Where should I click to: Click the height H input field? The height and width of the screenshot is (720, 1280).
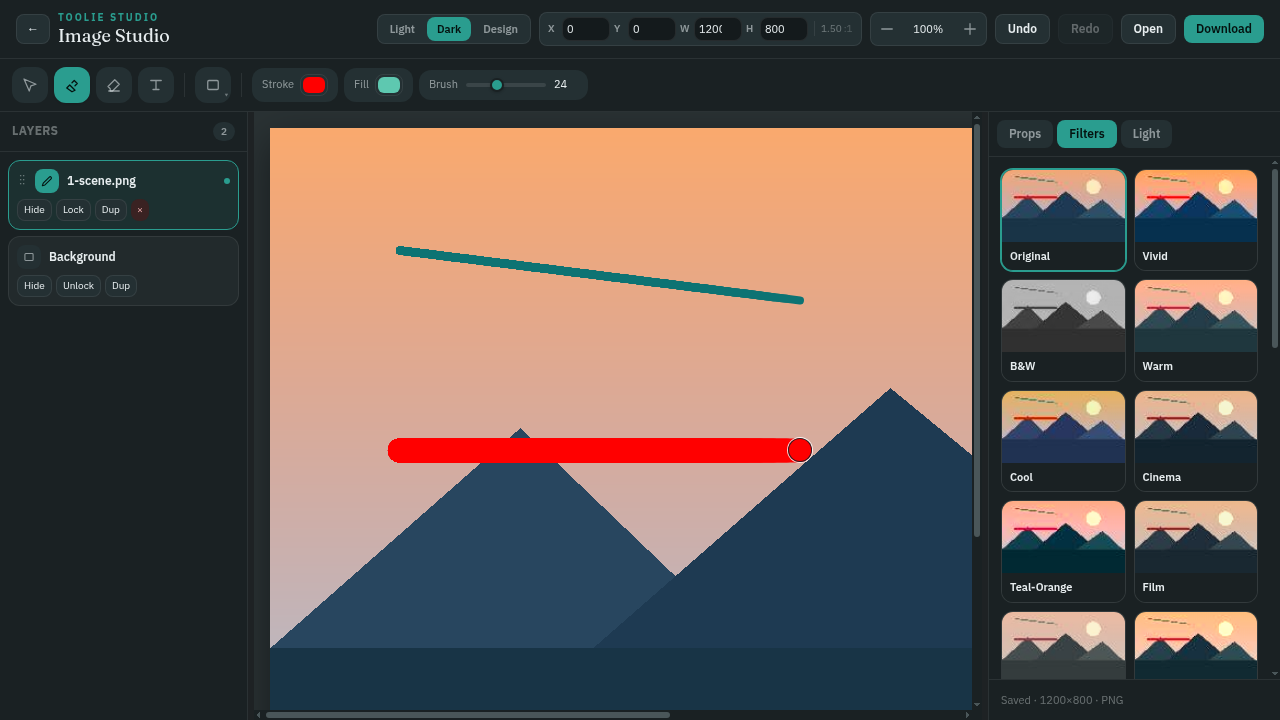click(x=783, y=29)
